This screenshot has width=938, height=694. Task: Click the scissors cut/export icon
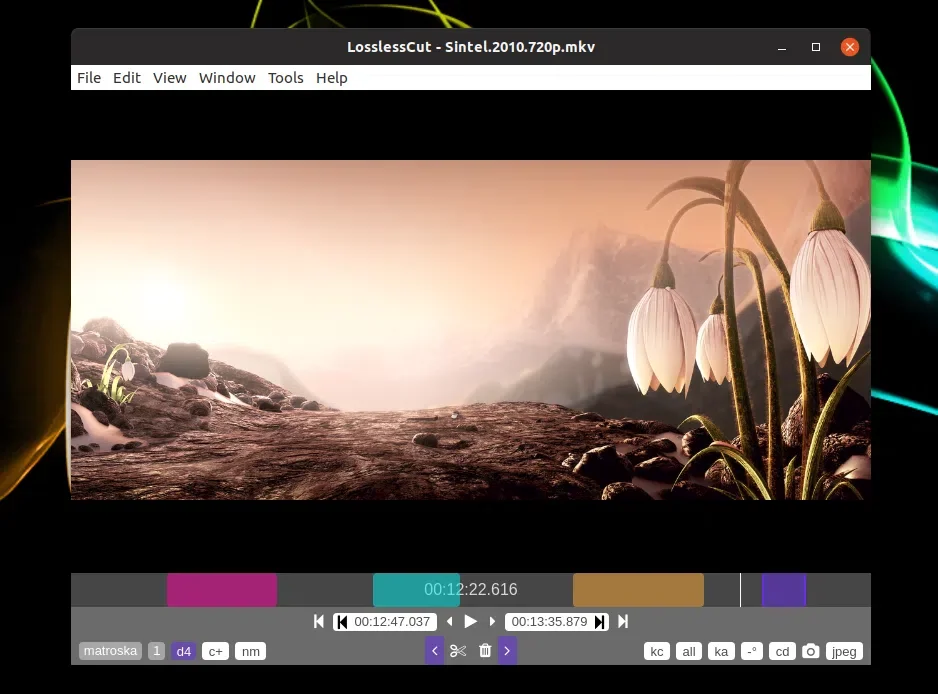(x=458, y=651)
